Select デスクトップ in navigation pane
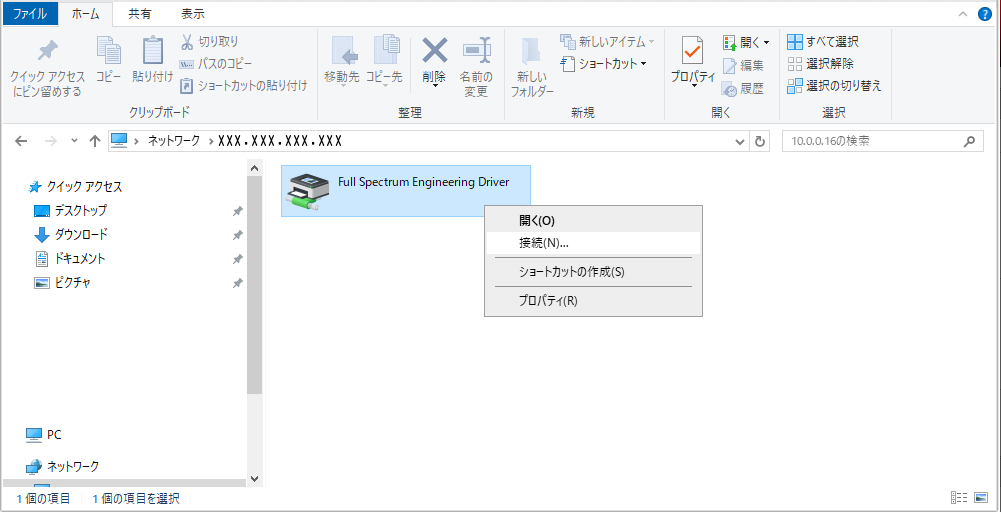The width and height of the screenshot is (1001, 512). click(x=70, y=210)
